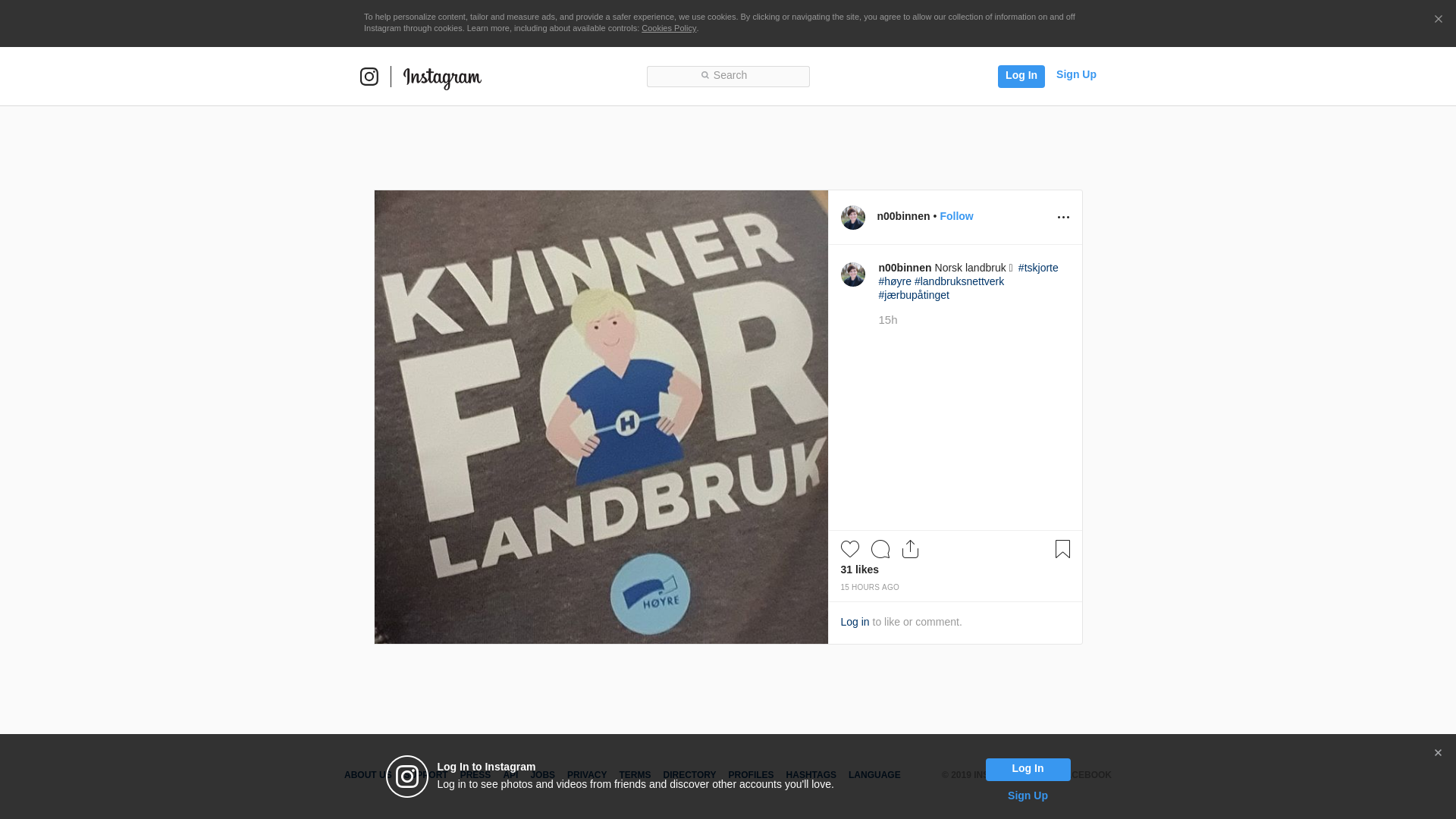
Task: Click the Search input field
Action: click(728, 76)
